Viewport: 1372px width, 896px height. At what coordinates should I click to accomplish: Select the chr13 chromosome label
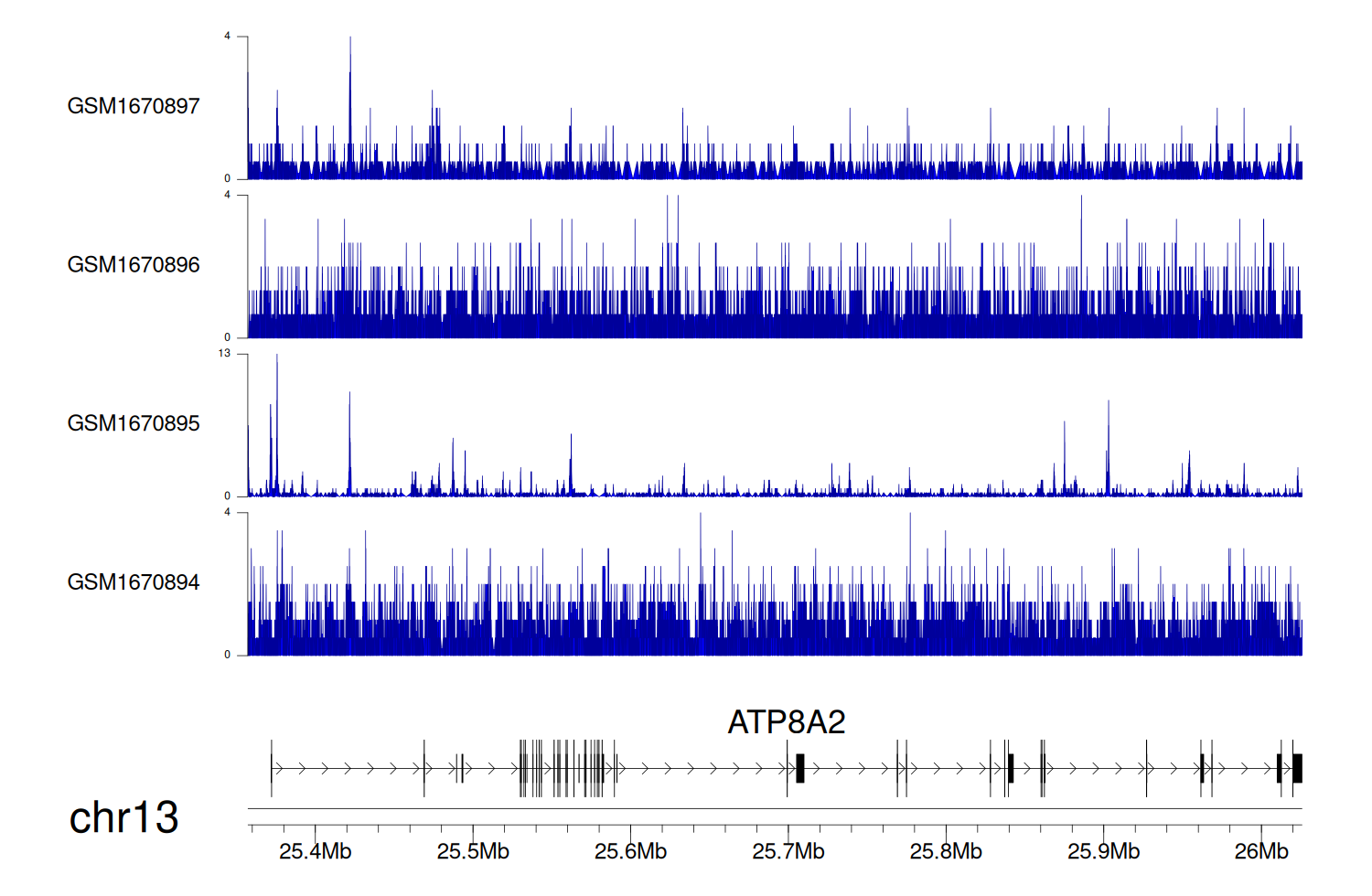pos(123,817)
